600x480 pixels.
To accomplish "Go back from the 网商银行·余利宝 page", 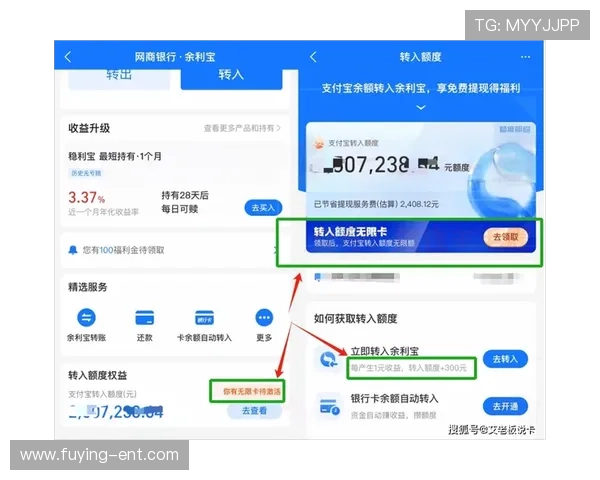I will (68, 57).
